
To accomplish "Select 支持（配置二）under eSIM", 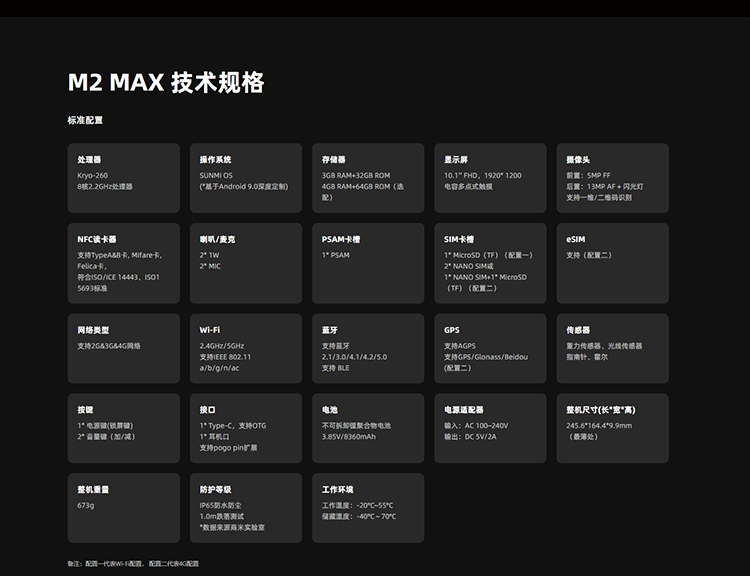I will coord(589,255).
